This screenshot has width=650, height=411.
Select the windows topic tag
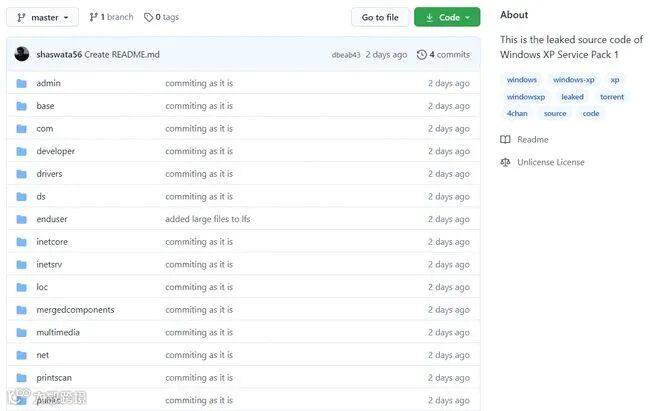(521, 80)
